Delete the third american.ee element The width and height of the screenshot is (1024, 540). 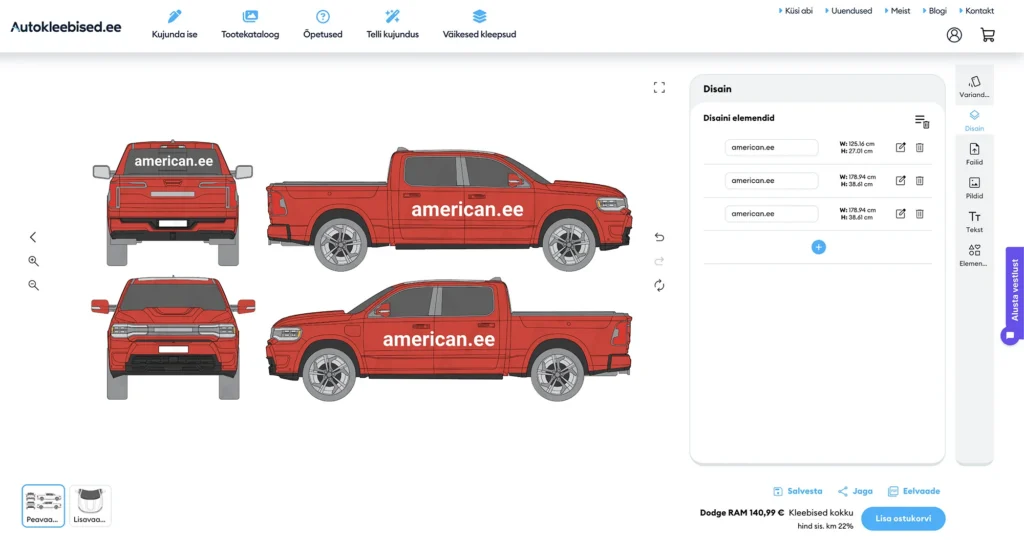[920, 214]
